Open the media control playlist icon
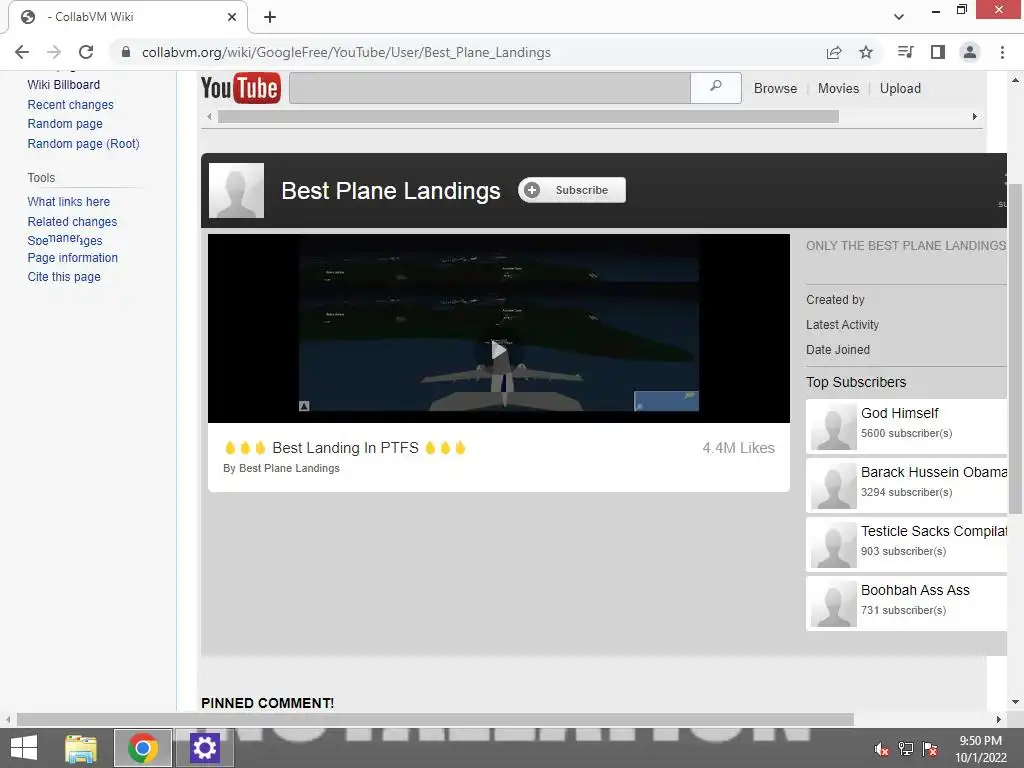This screenshot has height=768, width=1024. pos(905,52)
